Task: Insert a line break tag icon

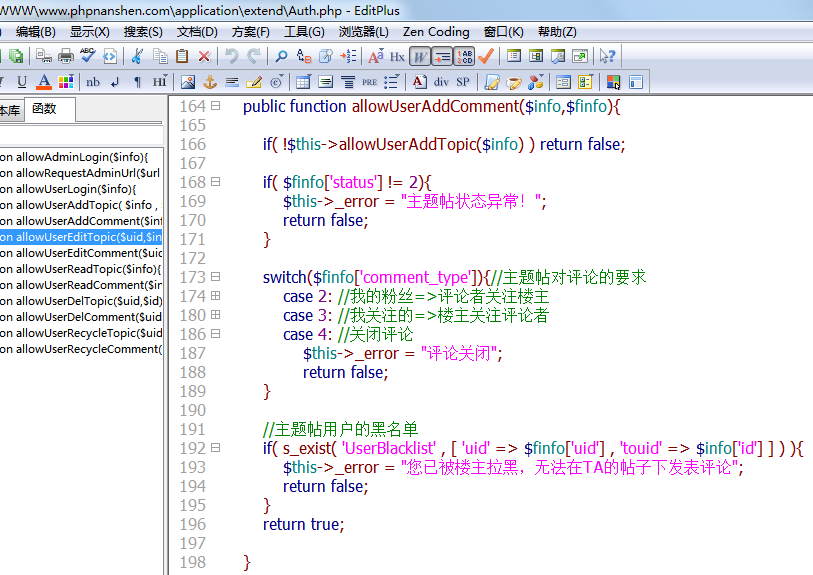Action: (115, 82)
